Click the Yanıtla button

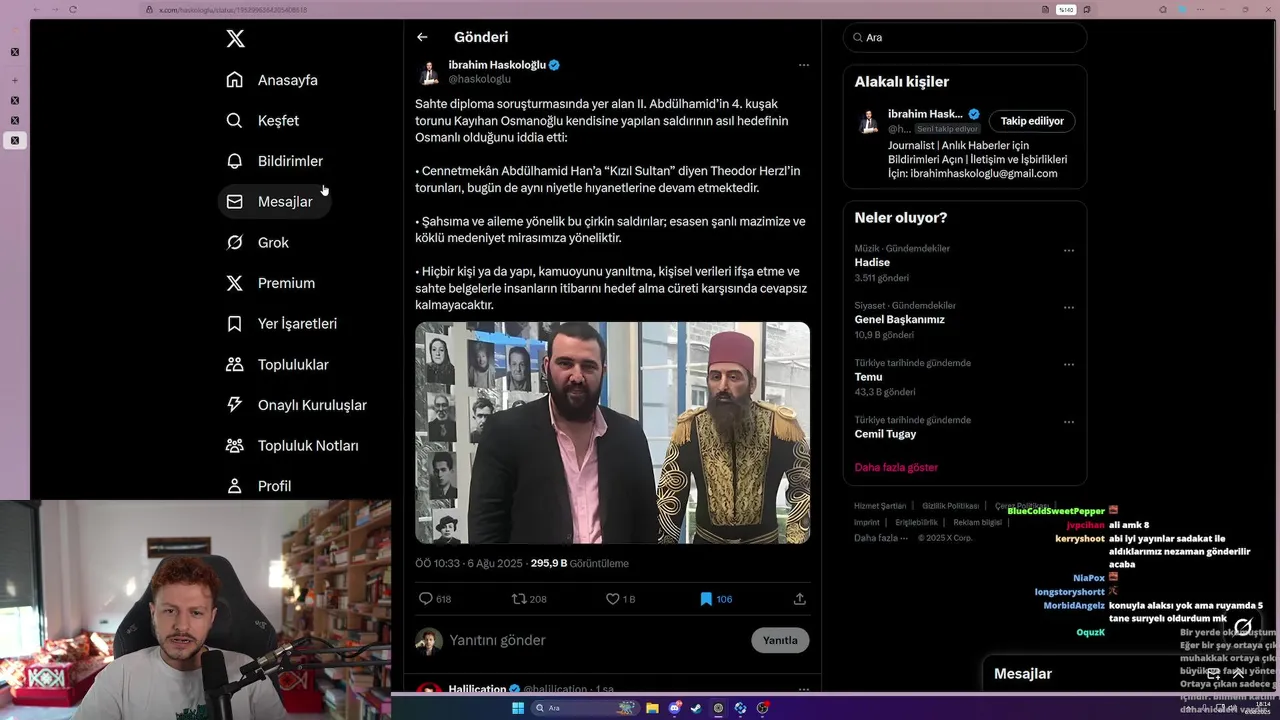780,640
